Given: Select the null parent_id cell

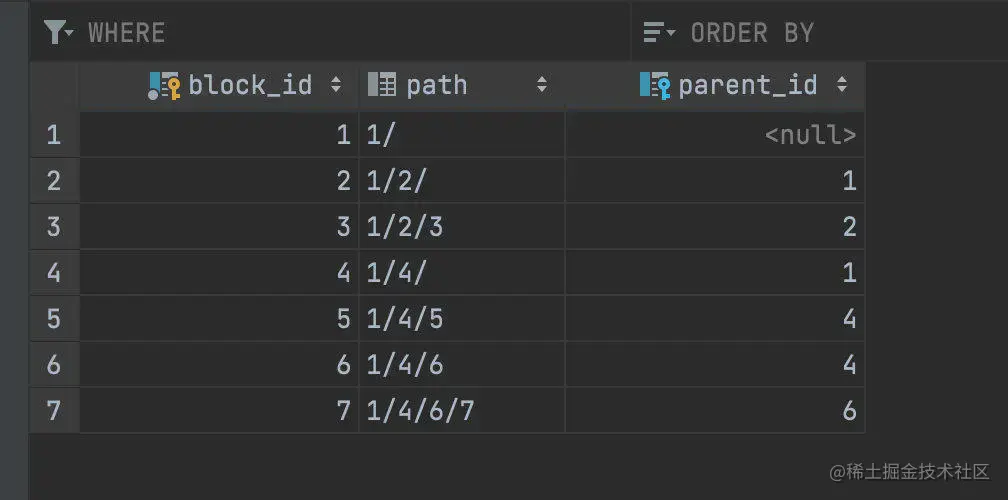Looking at the screenshot, I should click(x=809, y=135).
